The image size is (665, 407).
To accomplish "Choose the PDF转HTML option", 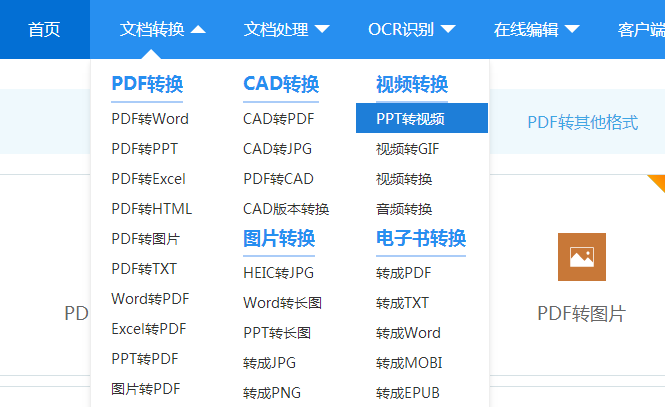I will pos(152,209).
